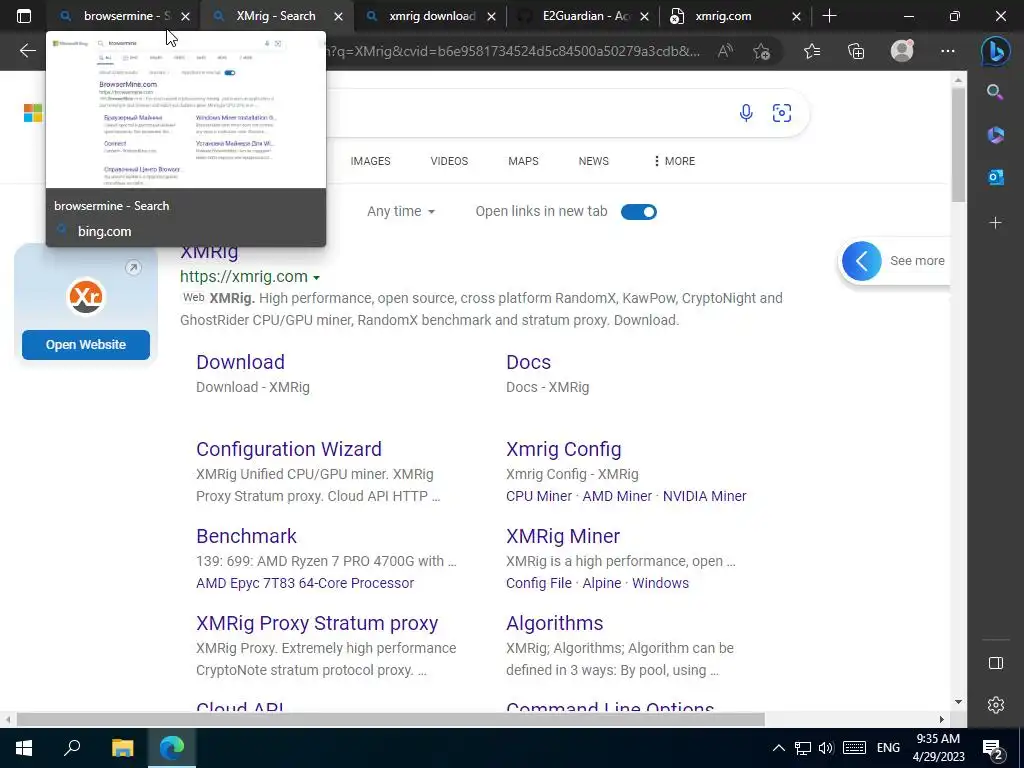The image size is (1024, 768).
Task: Click the expand arrow on XMRig site card
Action: (133, 267)
